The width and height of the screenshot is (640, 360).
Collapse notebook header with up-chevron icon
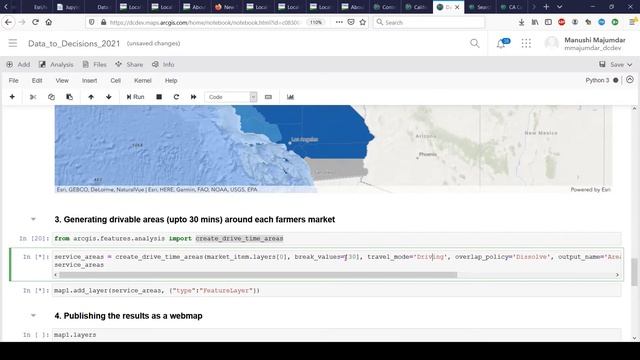(630, 80)
